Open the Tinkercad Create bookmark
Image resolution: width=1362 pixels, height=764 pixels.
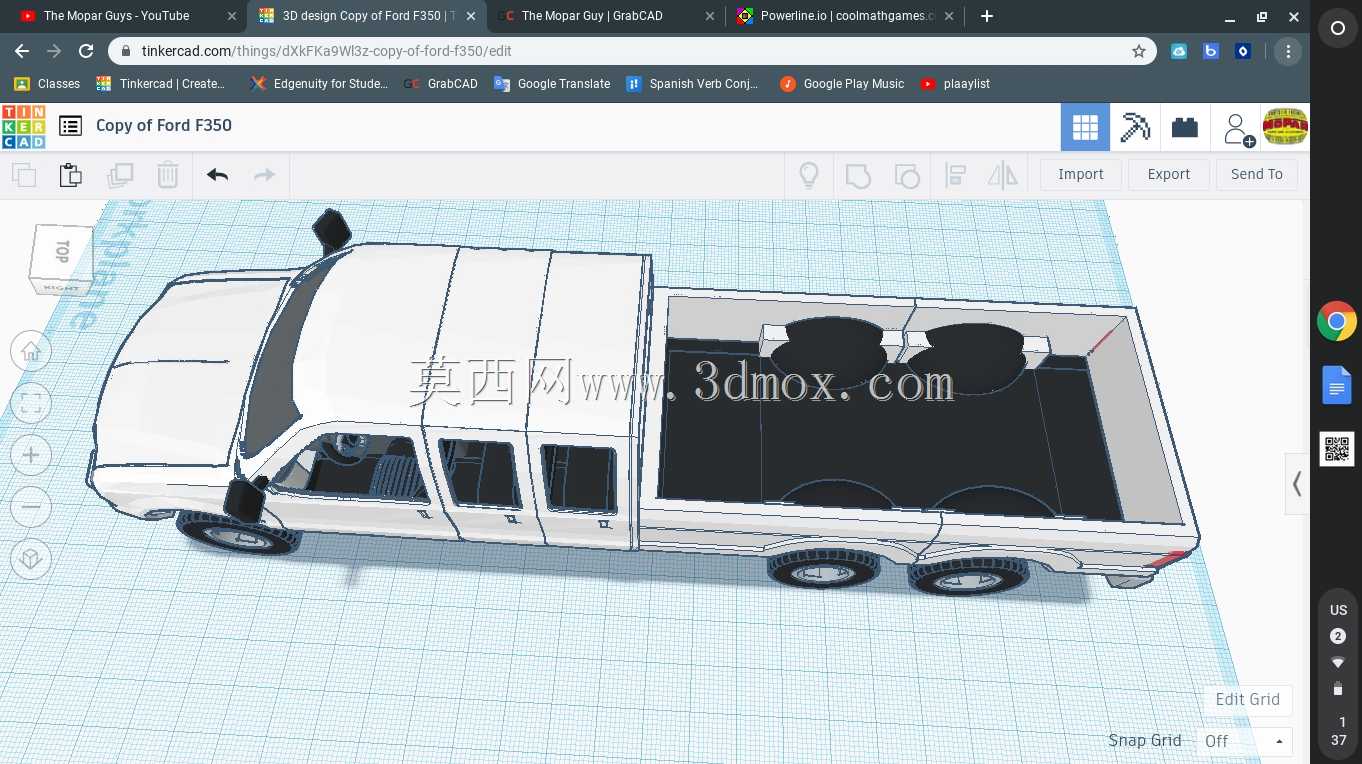click(x=161, y=84)
